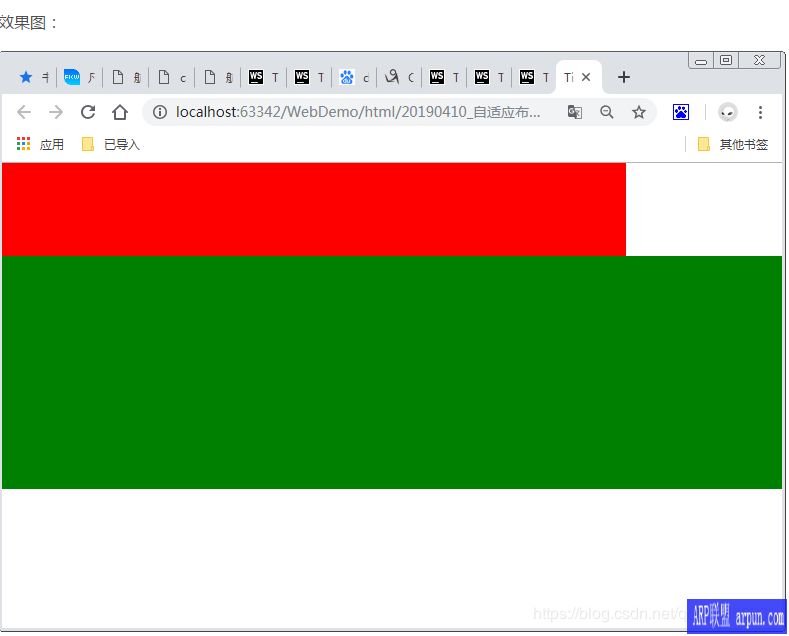View site information for localhost
Viewport: 789px width, 636px height.
click(159, 112)
